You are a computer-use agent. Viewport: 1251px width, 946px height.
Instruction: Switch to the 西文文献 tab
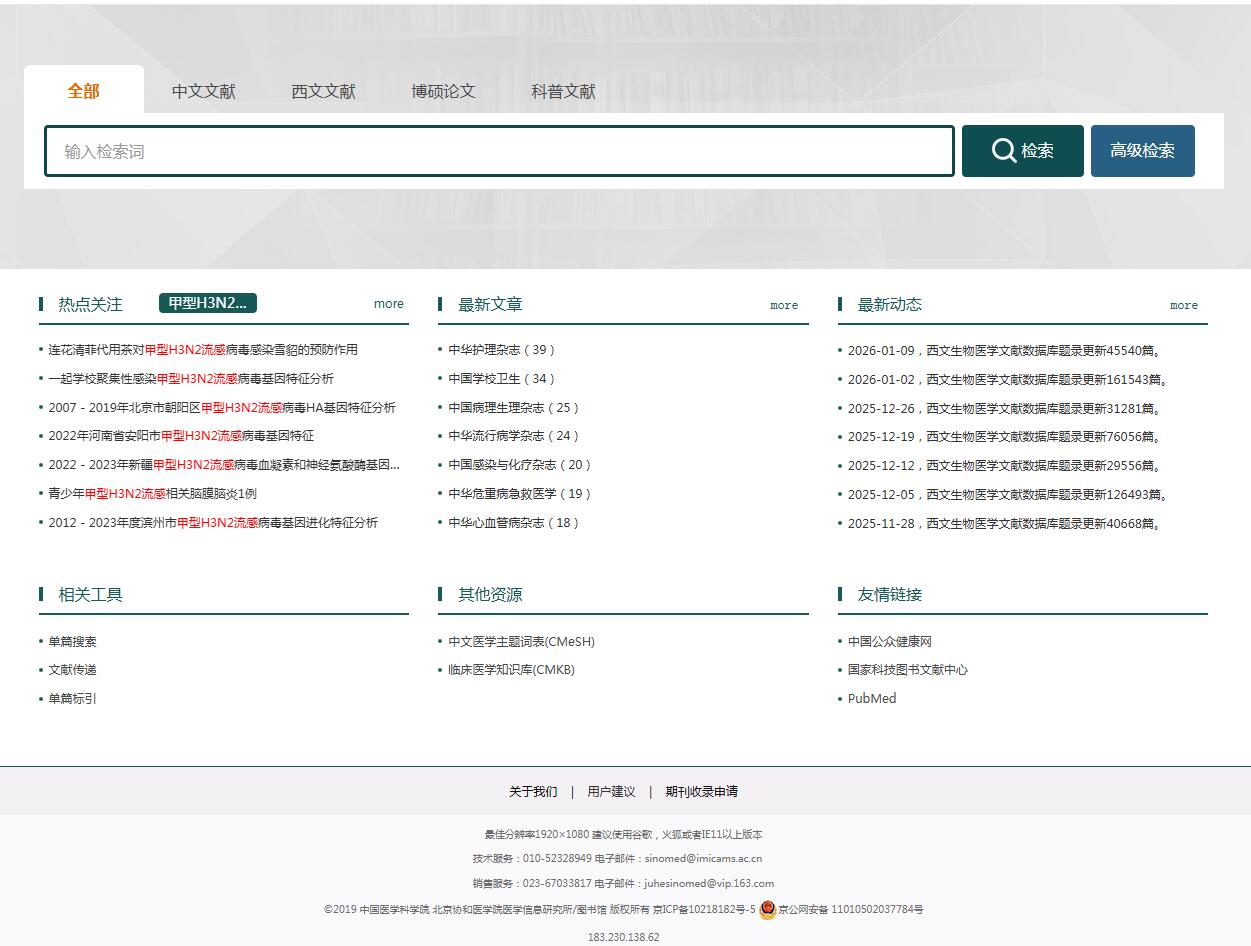[x=323, y=91]
